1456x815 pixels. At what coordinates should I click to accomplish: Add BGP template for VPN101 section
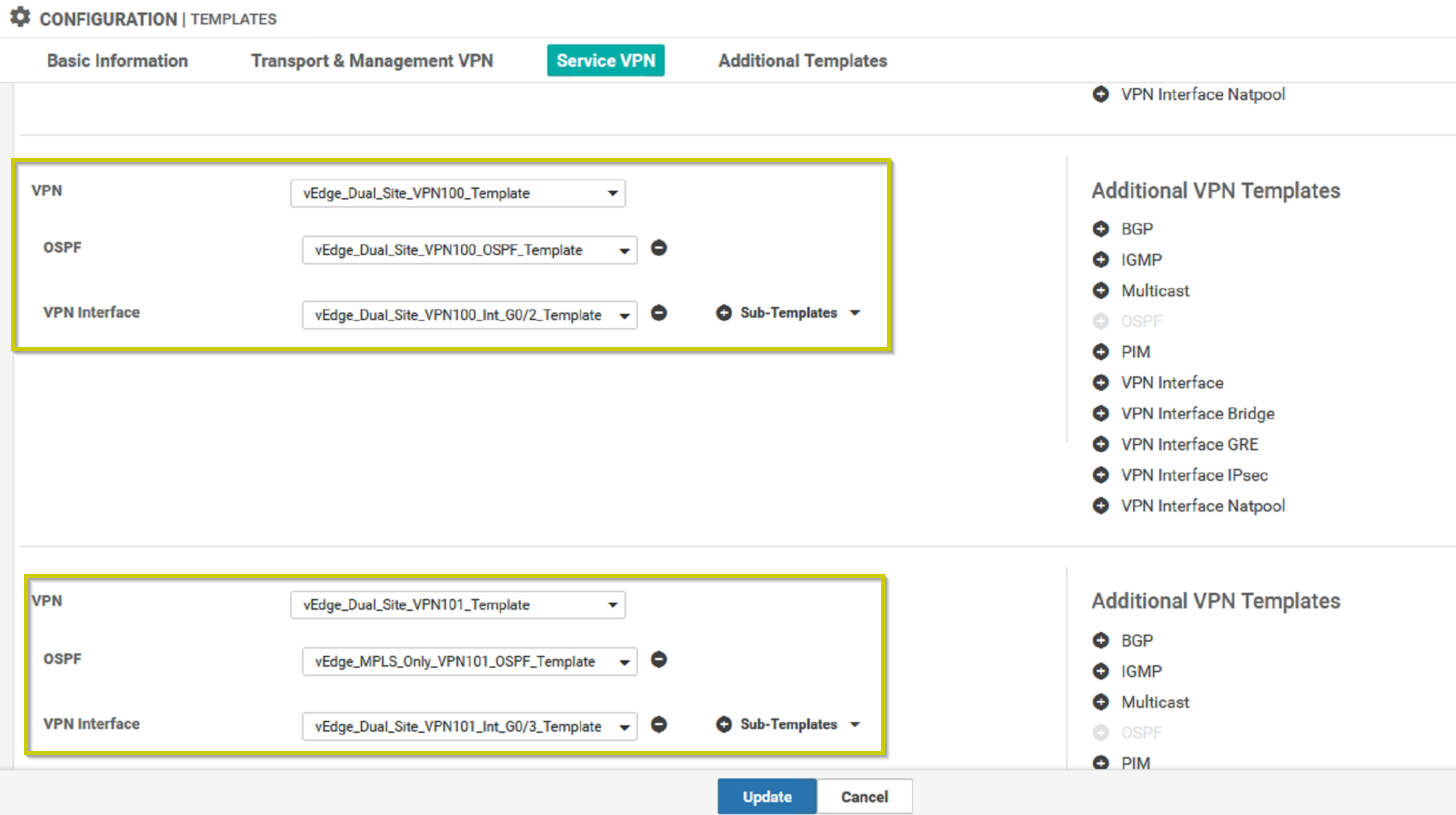point(1101,640)
